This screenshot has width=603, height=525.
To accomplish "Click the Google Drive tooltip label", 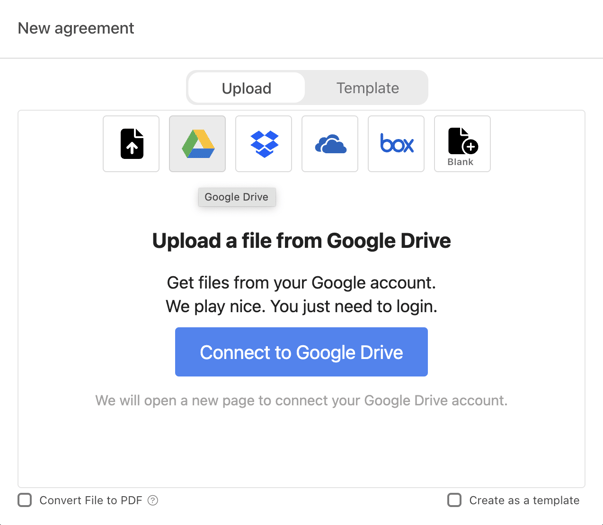I will [237, 197].
